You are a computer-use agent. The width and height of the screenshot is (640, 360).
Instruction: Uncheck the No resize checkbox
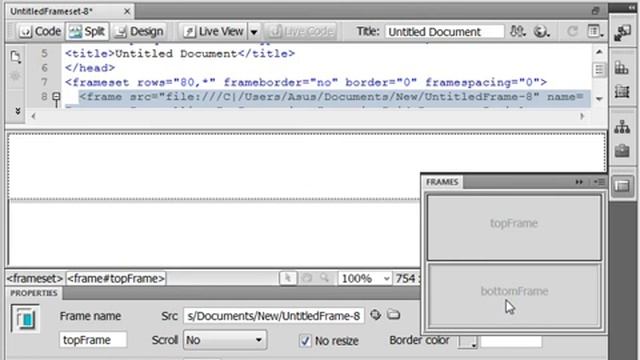coord(305,341)
